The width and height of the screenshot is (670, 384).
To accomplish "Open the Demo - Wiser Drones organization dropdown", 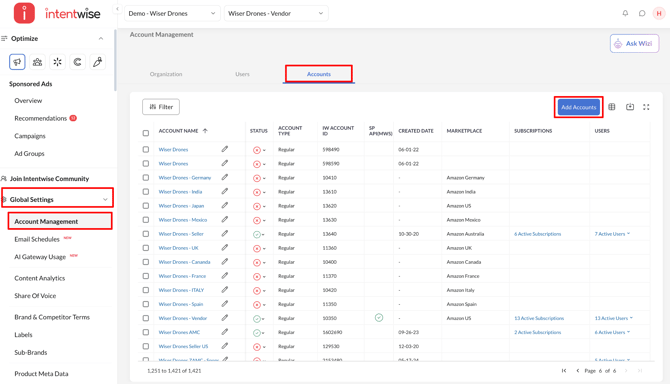I will [172, 13].
